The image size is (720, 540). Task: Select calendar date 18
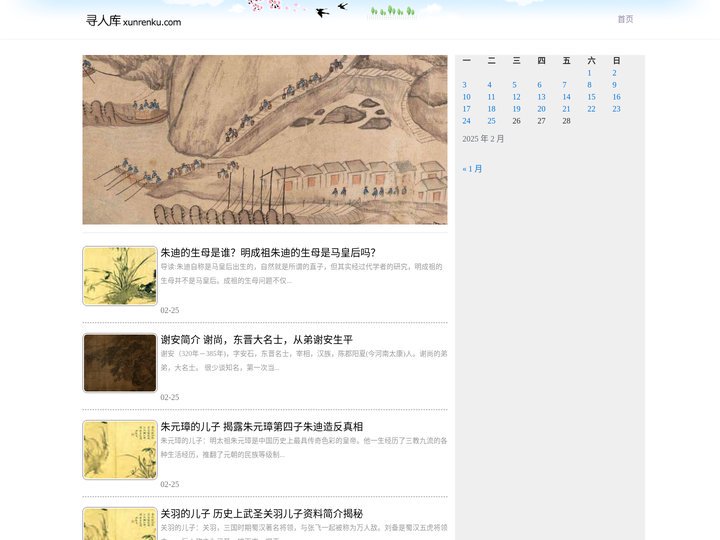click(x=491, y=109)
